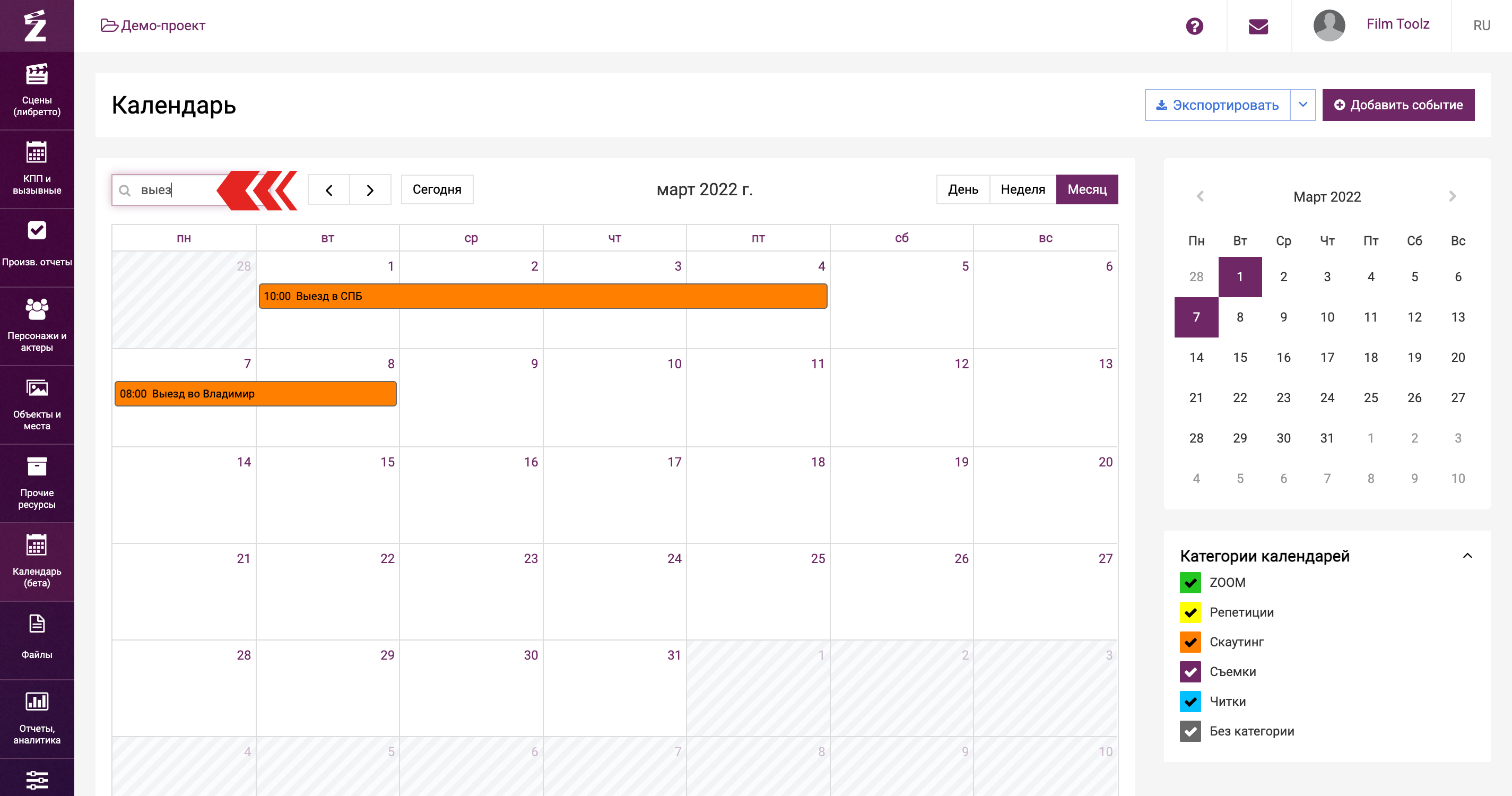The width and height of the screenshot is (1512, 796).
Task: Open Демо-проект project folder link
Action: pos(153,25)
